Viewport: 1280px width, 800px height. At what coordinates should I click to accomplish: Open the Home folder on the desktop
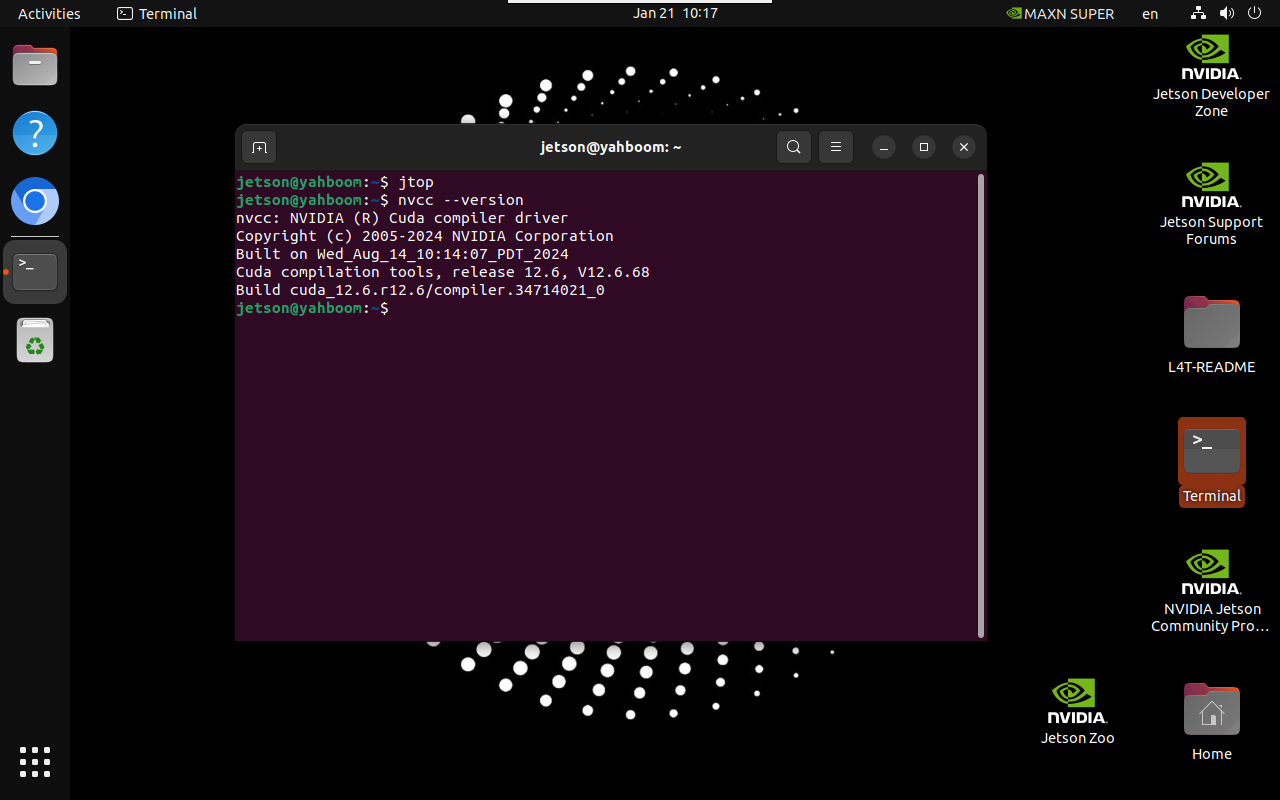pyautogui.click(x=1211, y=722)
